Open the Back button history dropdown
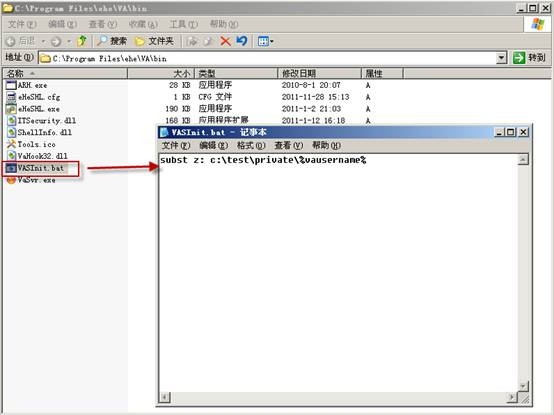This screenshot has width=554, height=415. pyautogui.click(x=43, y=42)
